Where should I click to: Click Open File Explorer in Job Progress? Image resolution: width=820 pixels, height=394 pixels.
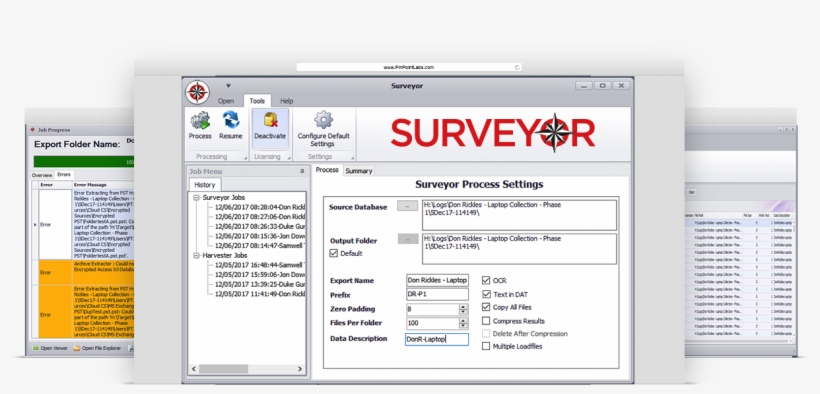coord(97,348)
